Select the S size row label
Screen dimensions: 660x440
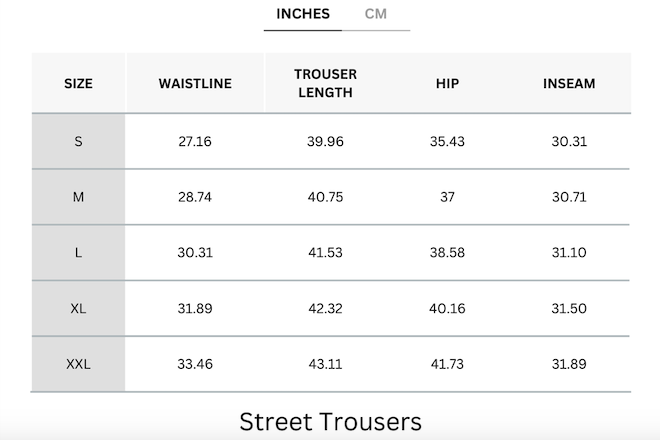(78, 141)
